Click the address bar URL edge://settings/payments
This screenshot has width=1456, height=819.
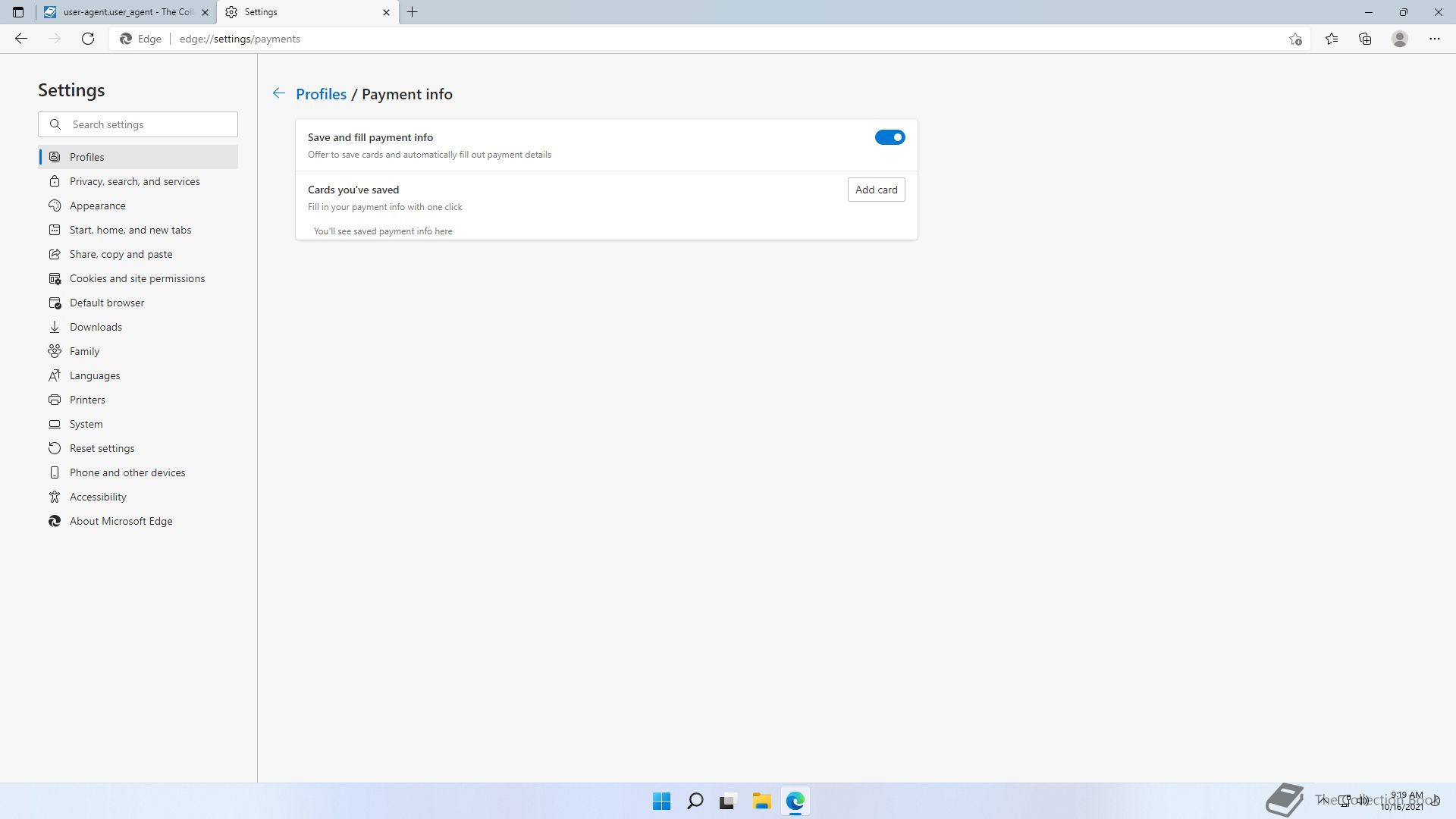point(240,39)
